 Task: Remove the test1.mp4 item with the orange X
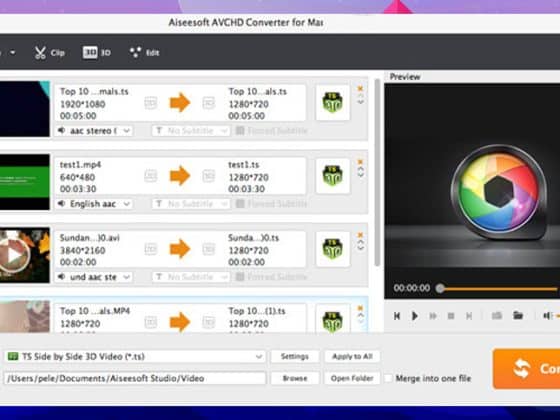(360, 162)
